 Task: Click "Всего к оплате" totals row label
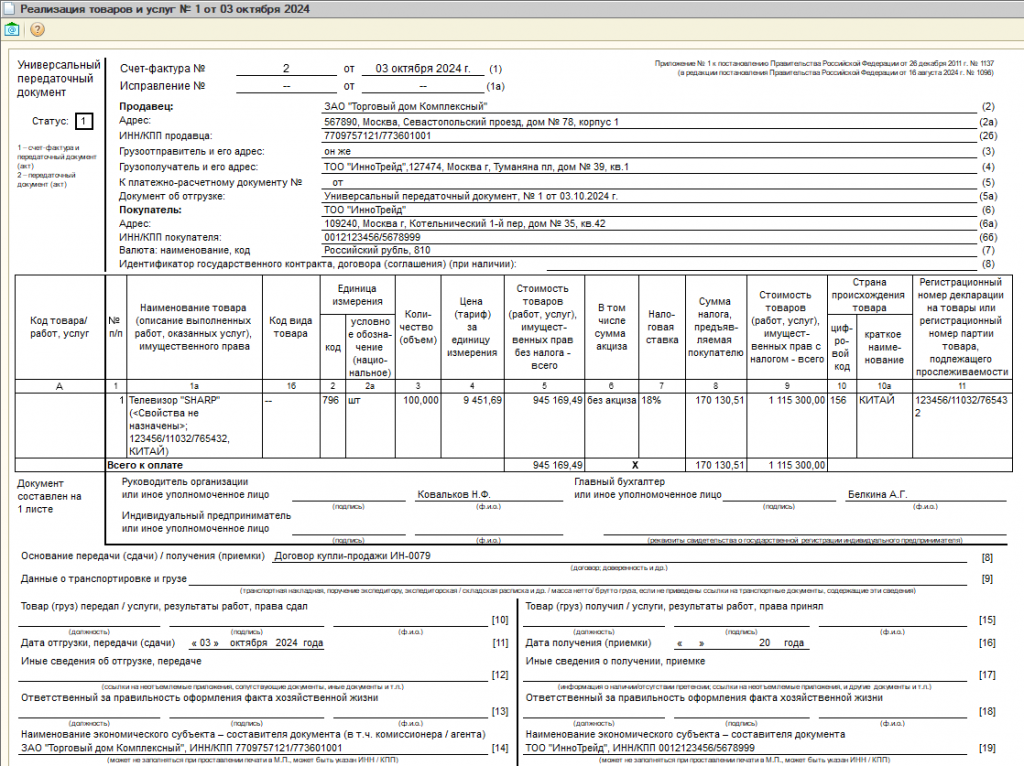(145, 466)
